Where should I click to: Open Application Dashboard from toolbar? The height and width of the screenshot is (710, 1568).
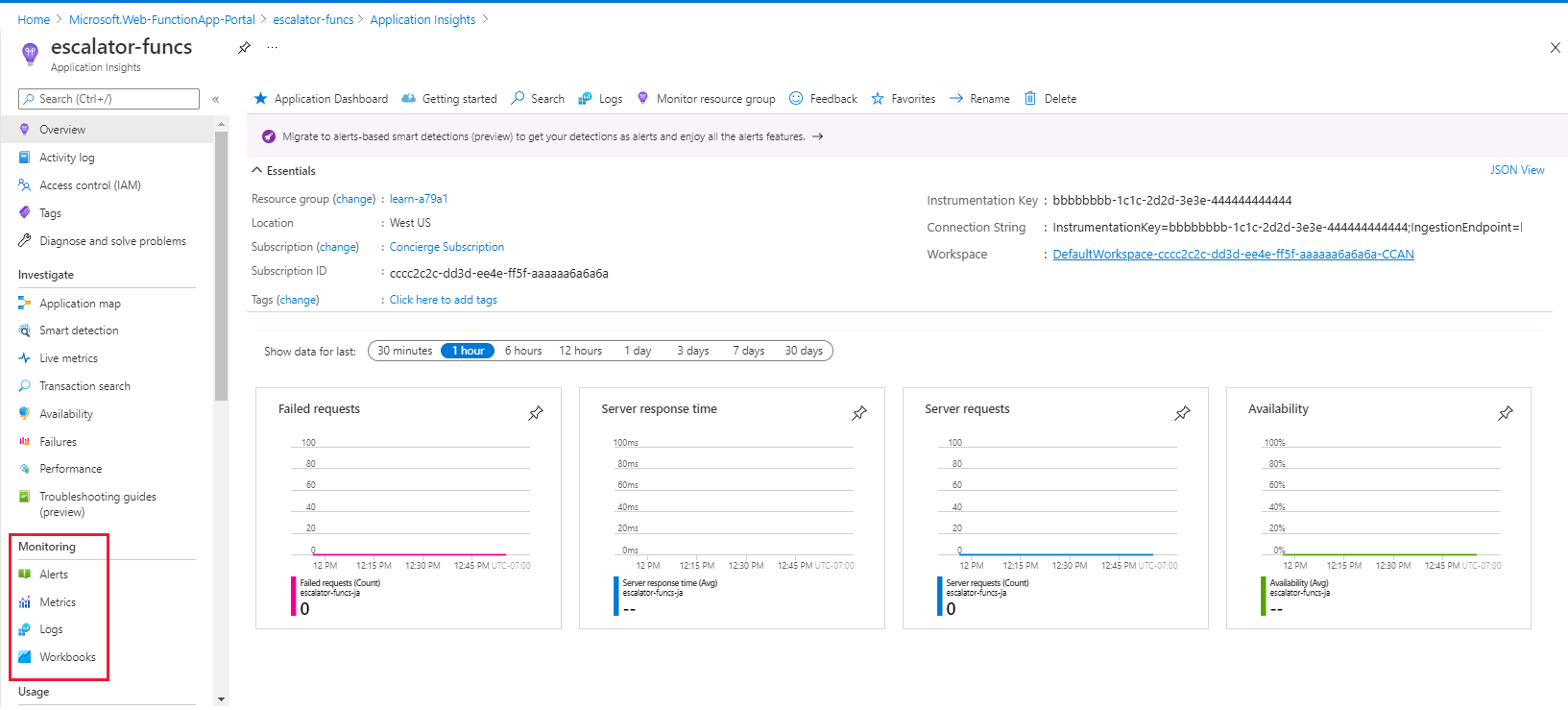(x=321, y=99)
